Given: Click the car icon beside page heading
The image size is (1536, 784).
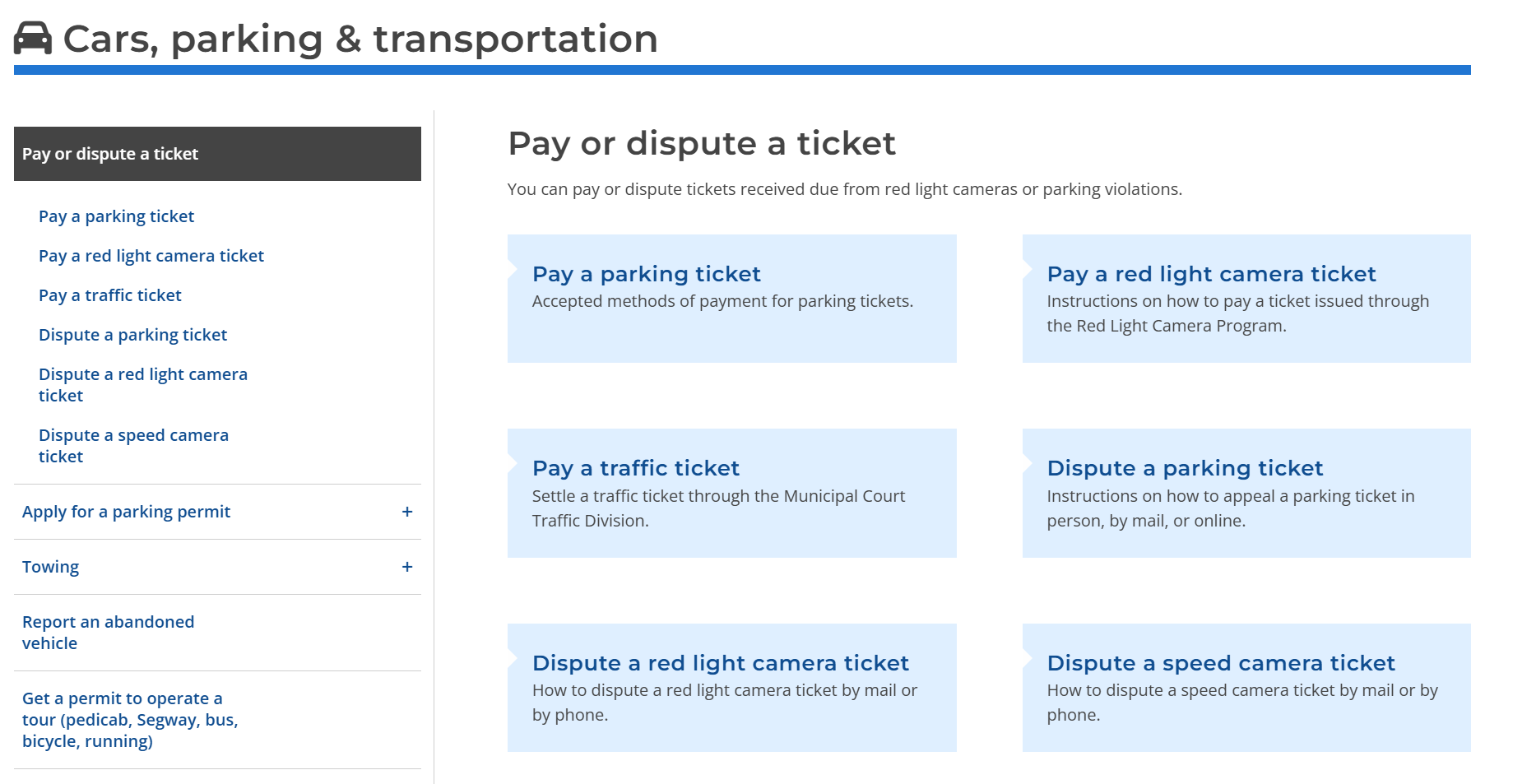Looking at the screenshot, I should point(33,39).
